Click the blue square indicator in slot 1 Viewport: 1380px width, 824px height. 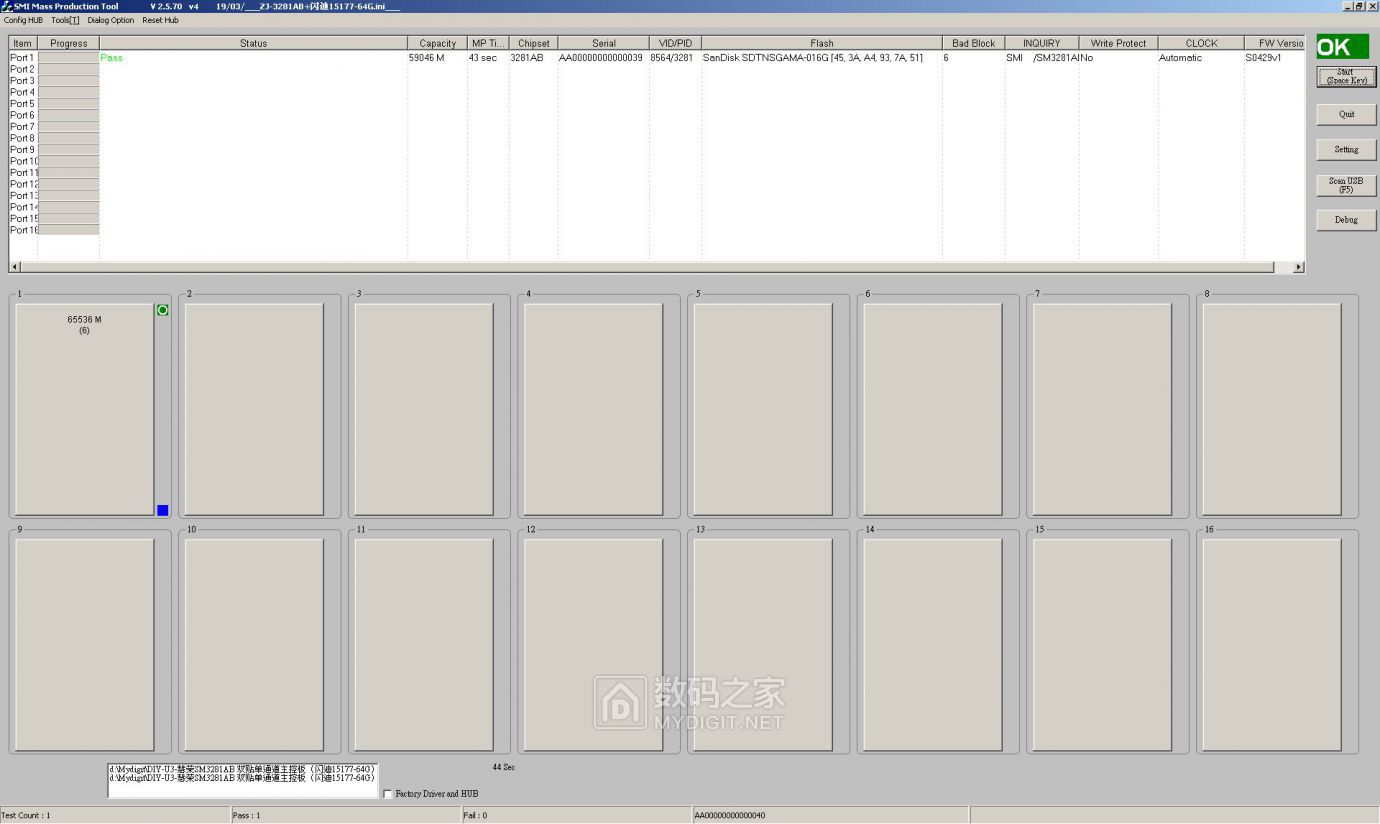tap(163, 510)
